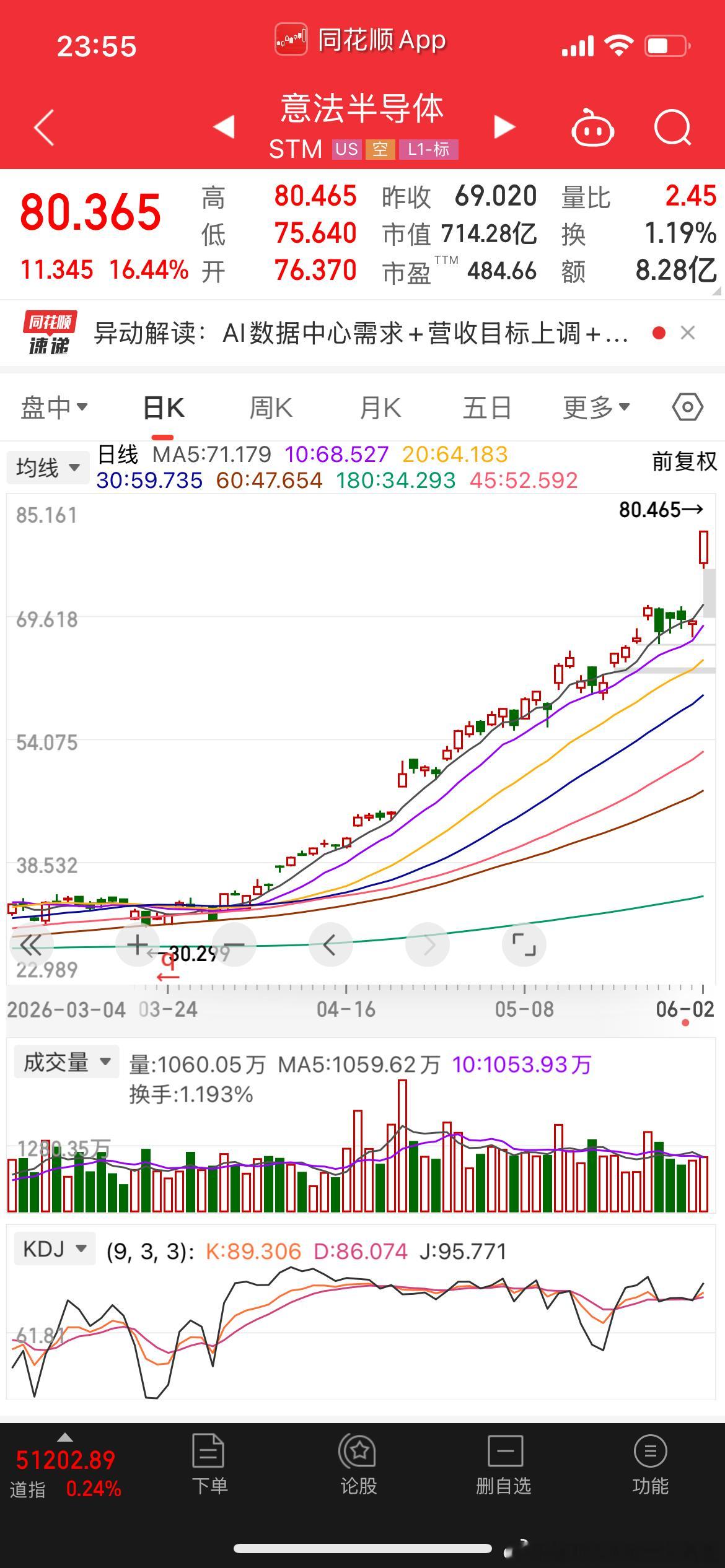This screenshot has height=1568, width=725.
Task: Tap MA5:71.179 legend value
Action: pos(212,455)
